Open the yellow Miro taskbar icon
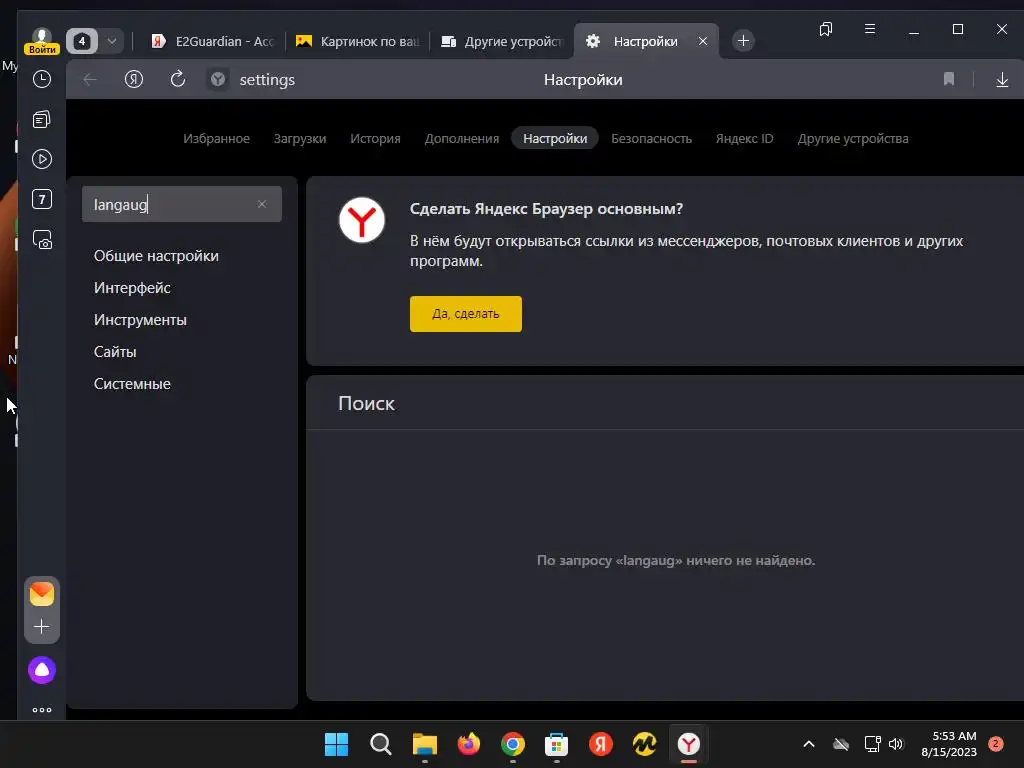Viewport: 1024px width, 768px height. tap(645, 744)
